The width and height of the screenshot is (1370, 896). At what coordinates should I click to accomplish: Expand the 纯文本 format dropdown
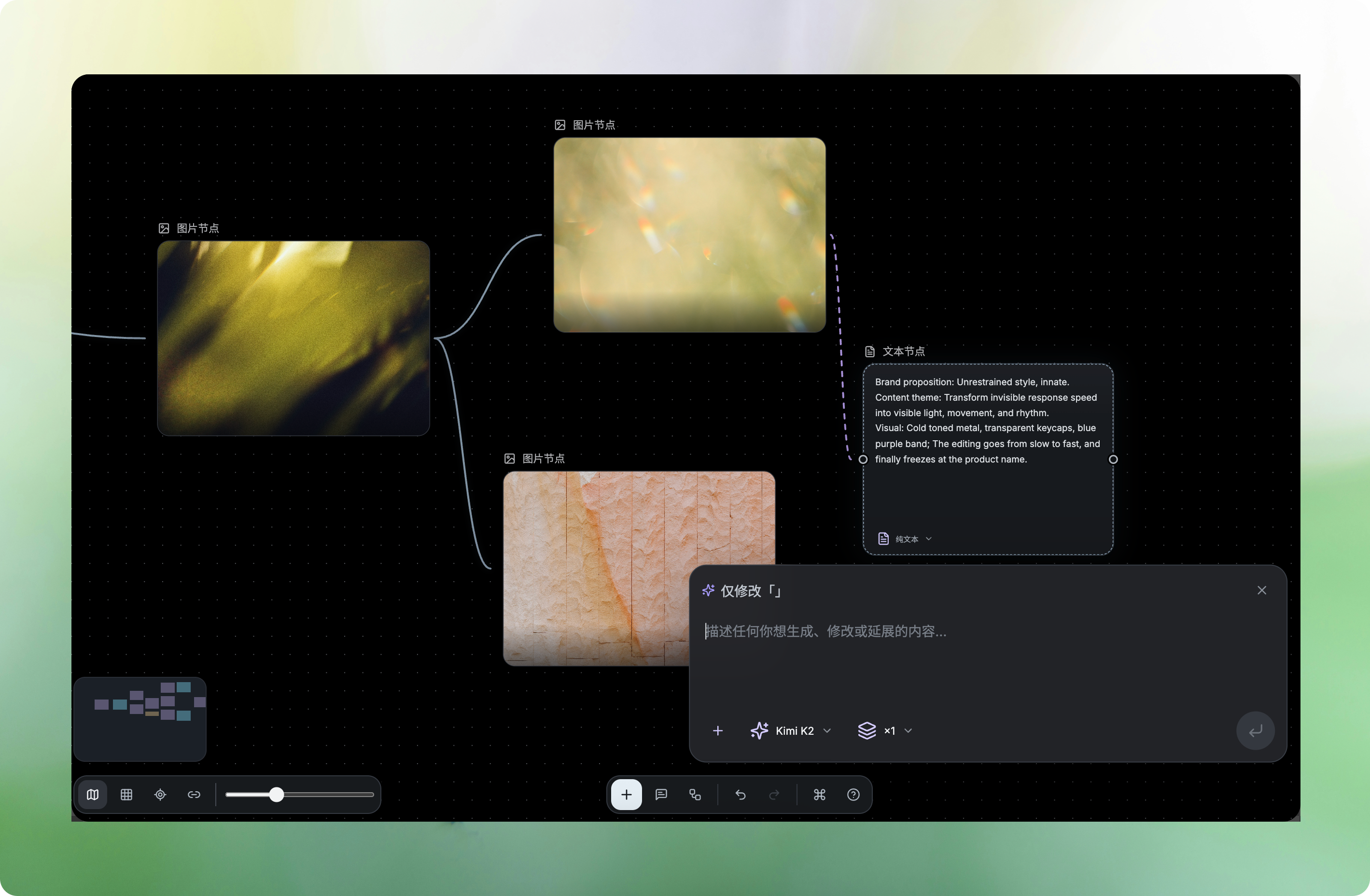coord(905,539)
